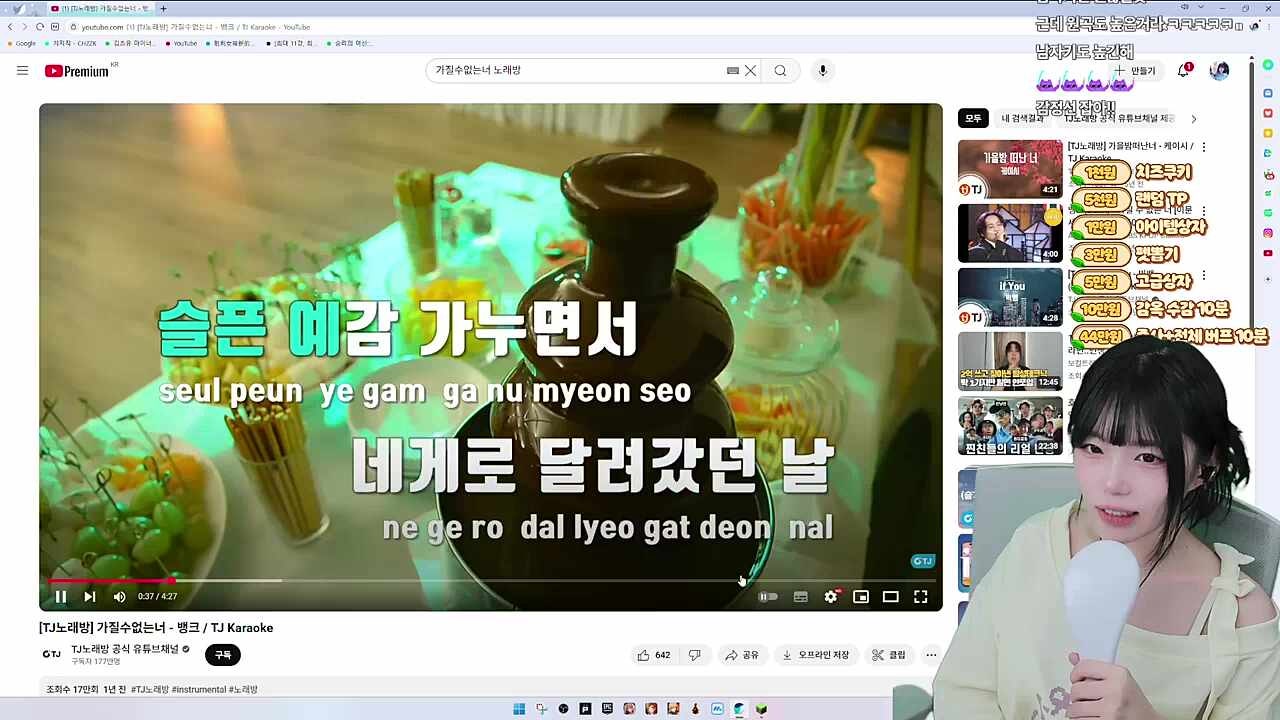Select TJ노래방 공식 유튜브채널 제공 chip

tap(1120, 118)
